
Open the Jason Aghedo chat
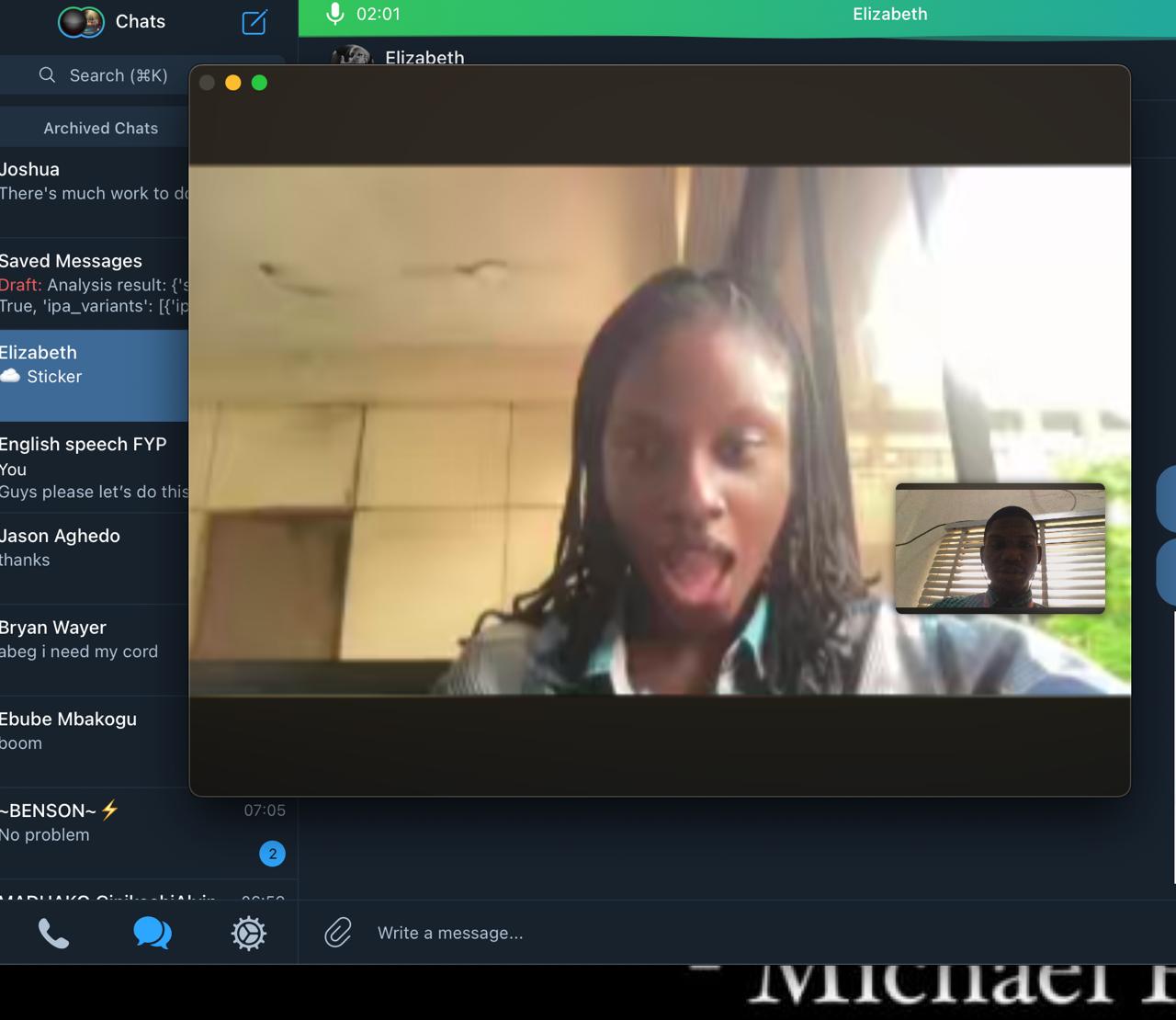(95, 559)
